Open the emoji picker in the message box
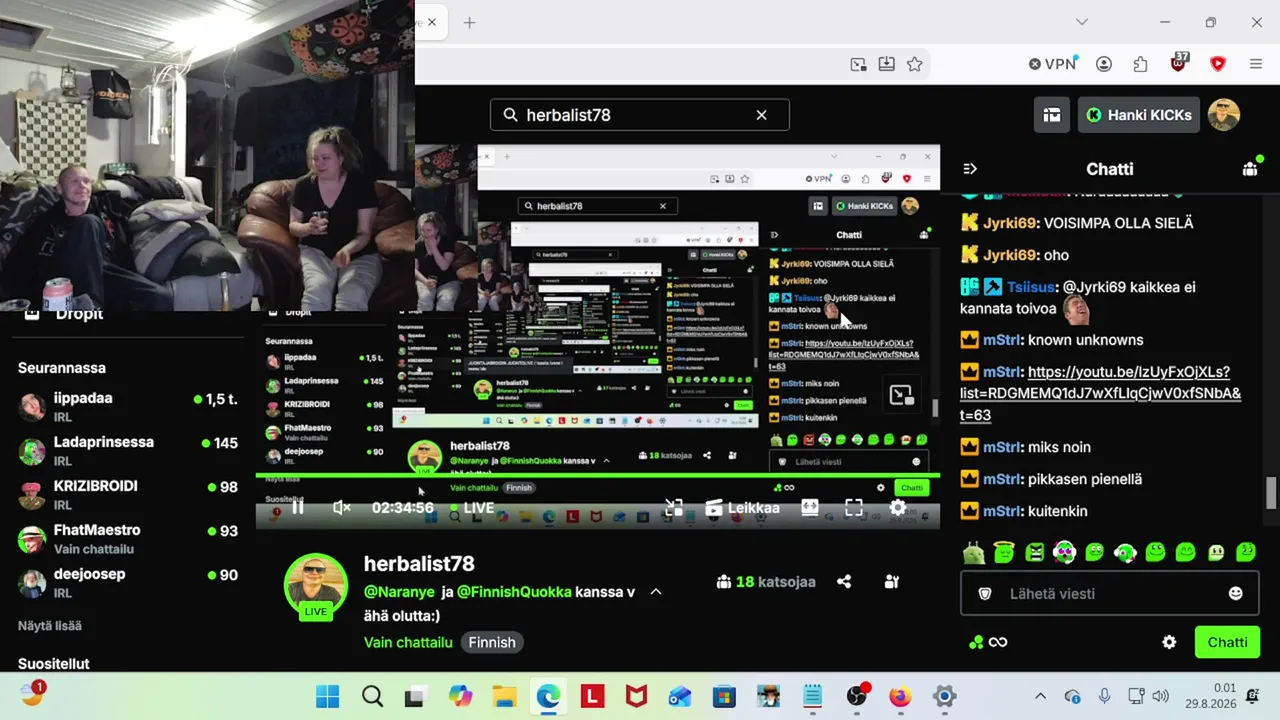Screen dimensions: 1280x720 coord(1236,593)
